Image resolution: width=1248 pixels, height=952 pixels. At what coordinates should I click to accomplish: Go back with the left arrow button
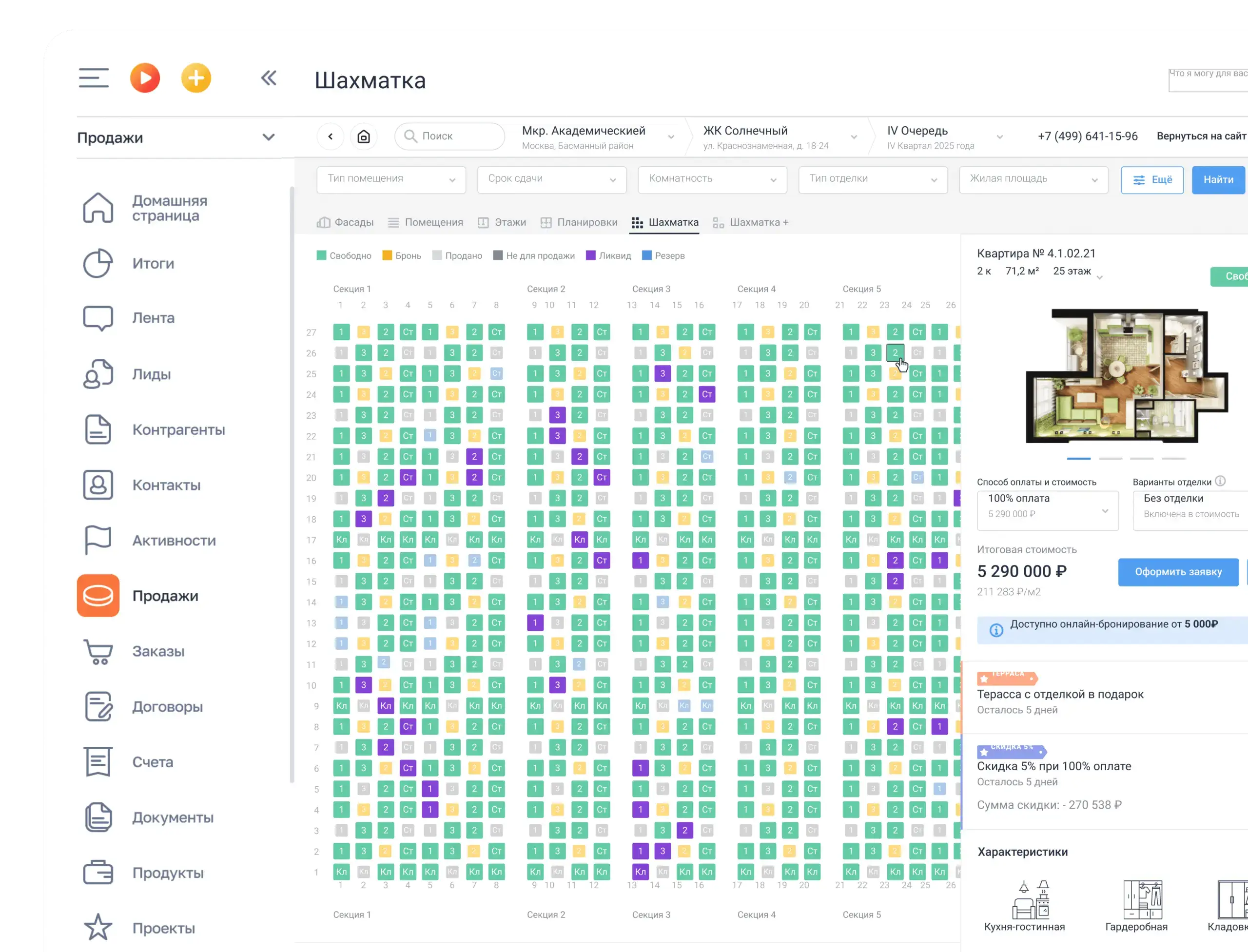(x=331, y=136)
